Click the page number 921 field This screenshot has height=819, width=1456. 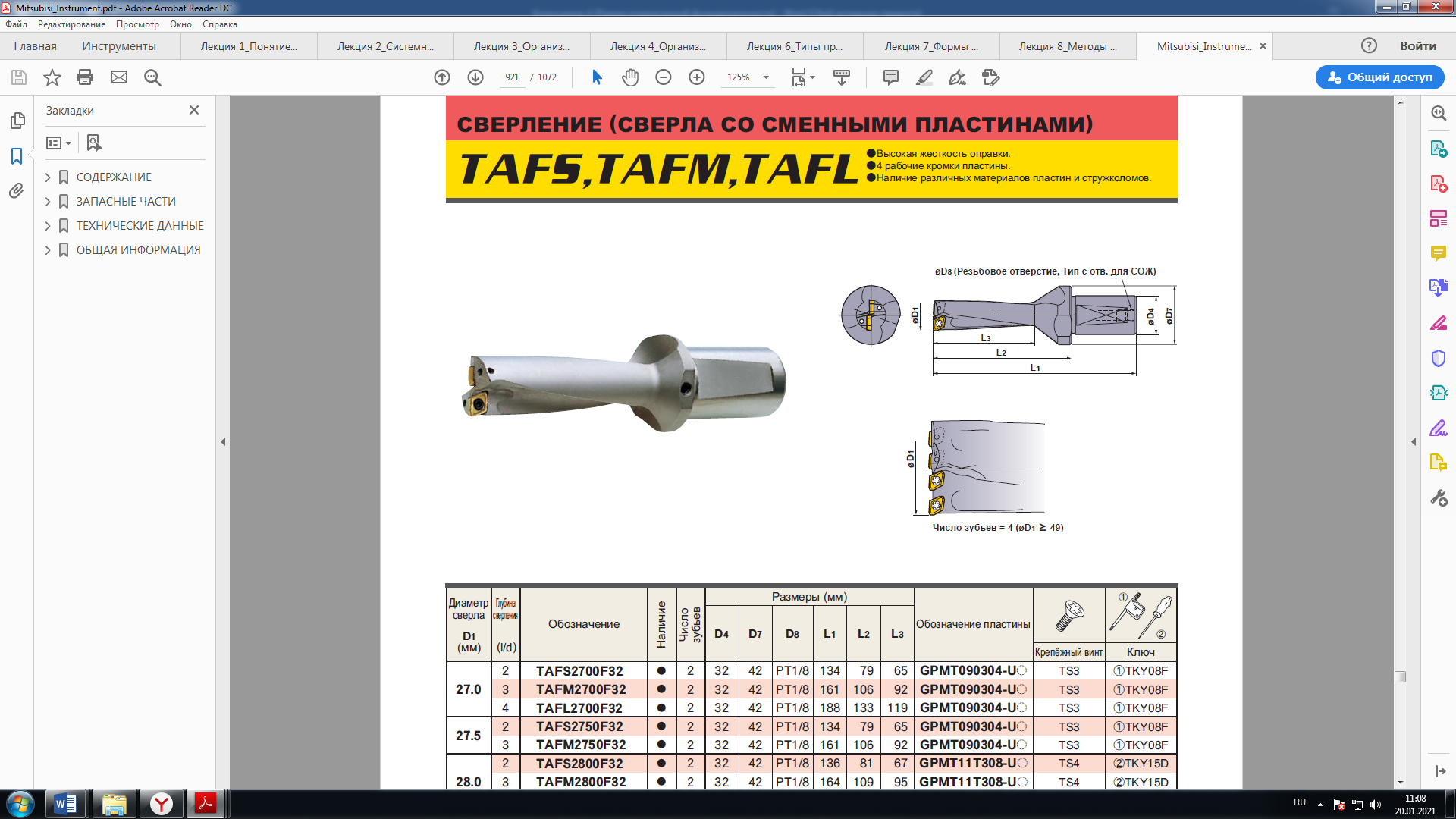[512, 77]
